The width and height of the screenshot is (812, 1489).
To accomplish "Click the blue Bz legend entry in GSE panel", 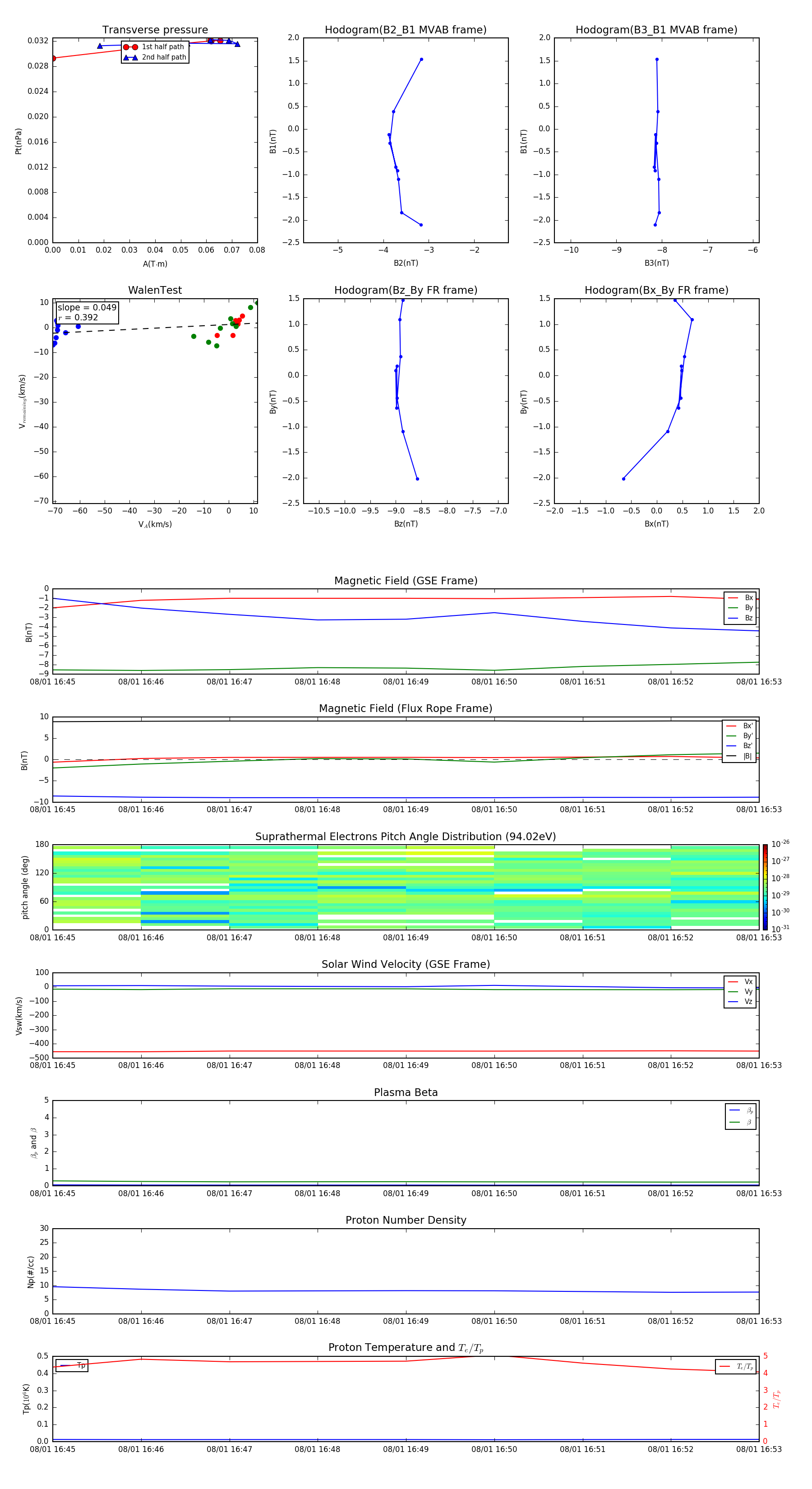I will pos(741,619).
